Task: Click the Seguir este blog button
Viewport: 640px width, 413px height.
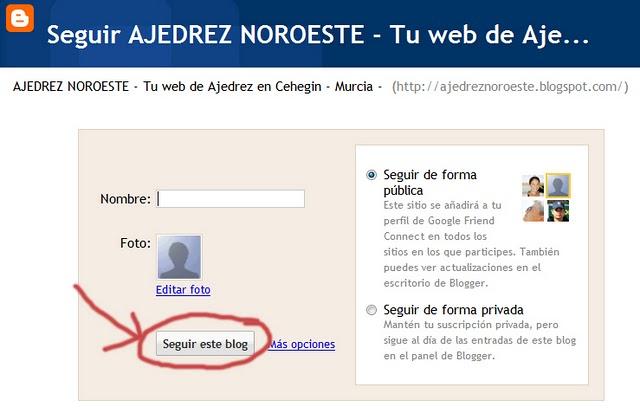Action: point(205,344)
